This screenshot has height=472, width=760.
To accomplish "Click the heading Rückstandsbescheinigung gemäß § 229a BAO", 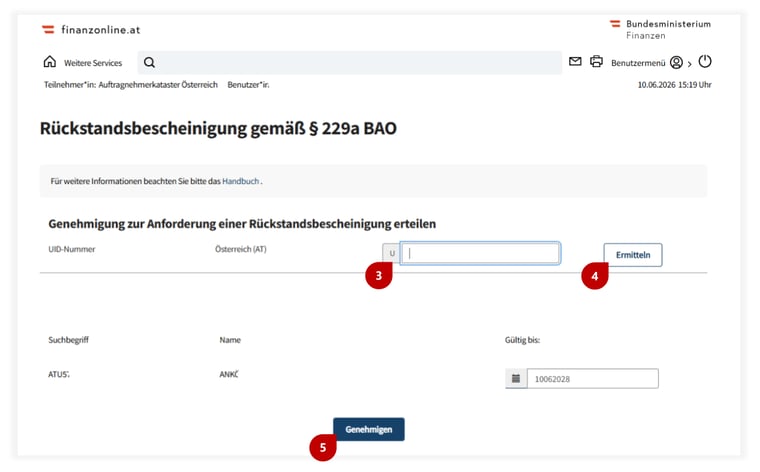I will tap(218, 128).
